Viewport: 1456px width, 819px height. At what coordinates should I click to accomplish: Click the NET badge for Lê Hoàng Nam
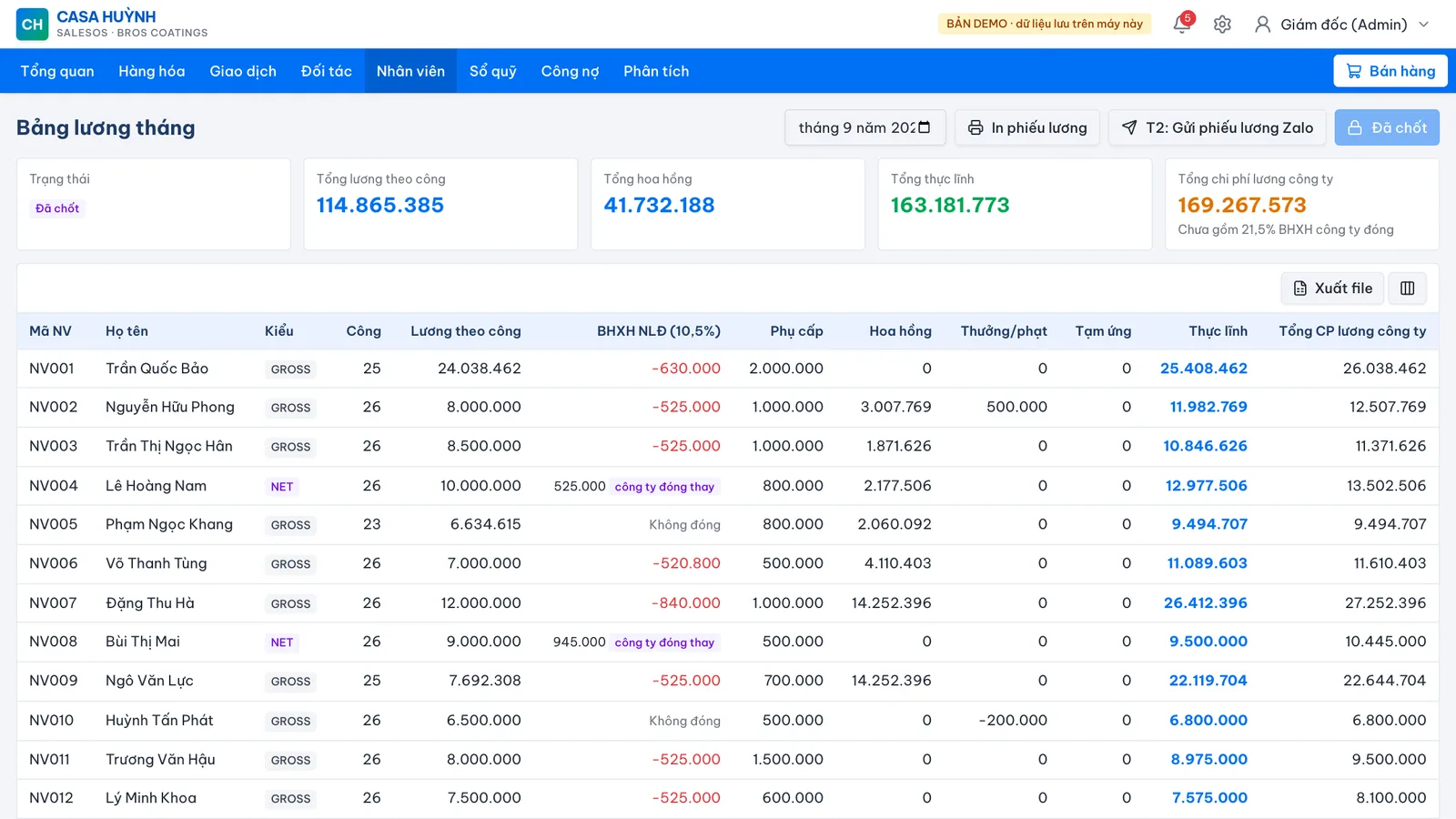tap(282, 487)
